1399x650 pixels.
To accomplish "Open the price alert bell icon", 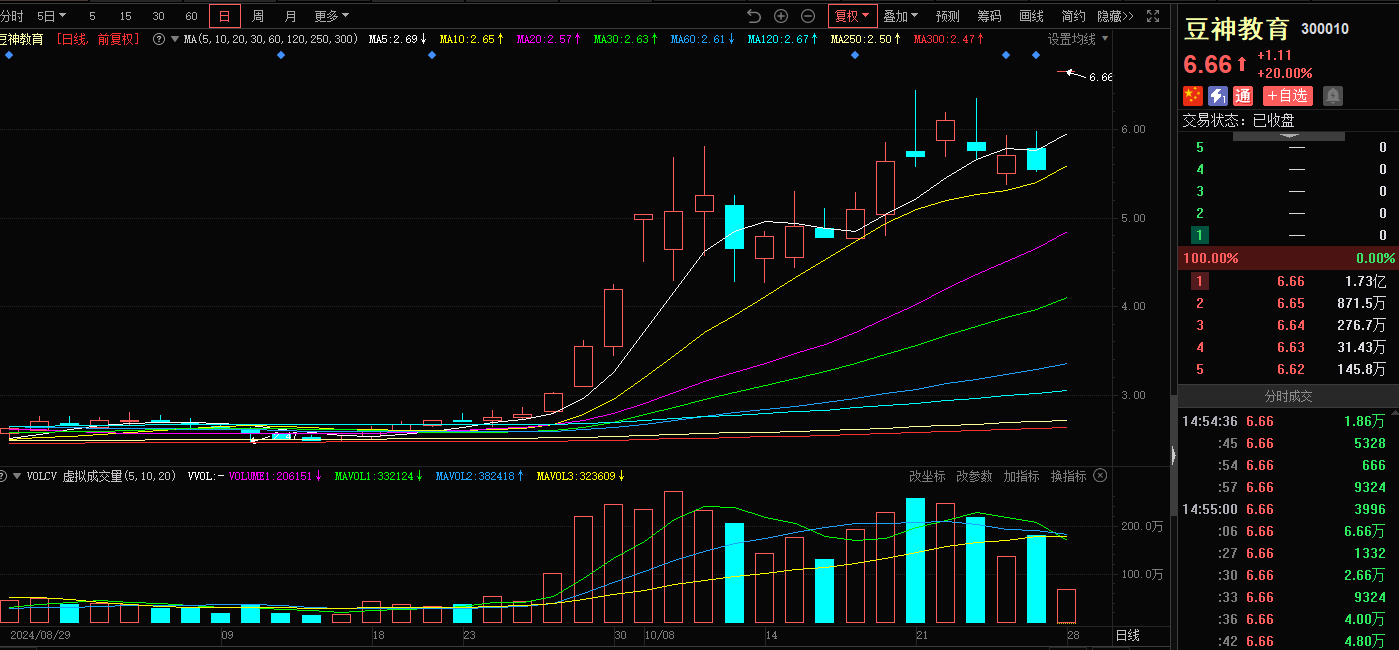I will (x=1333, y=96).
